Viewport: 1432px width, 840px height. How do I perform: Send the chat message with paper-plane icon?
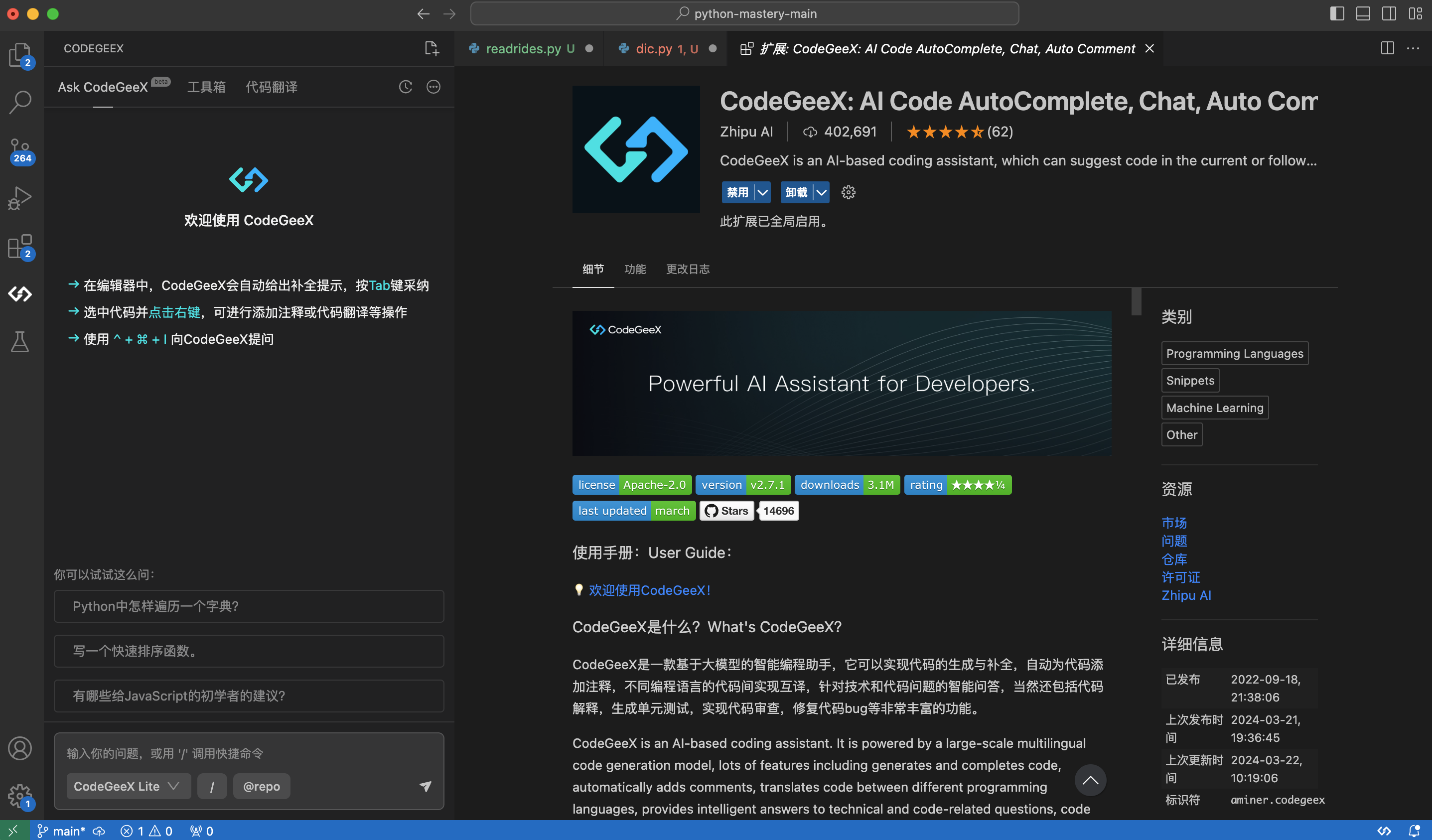click(x=425, y=786)
